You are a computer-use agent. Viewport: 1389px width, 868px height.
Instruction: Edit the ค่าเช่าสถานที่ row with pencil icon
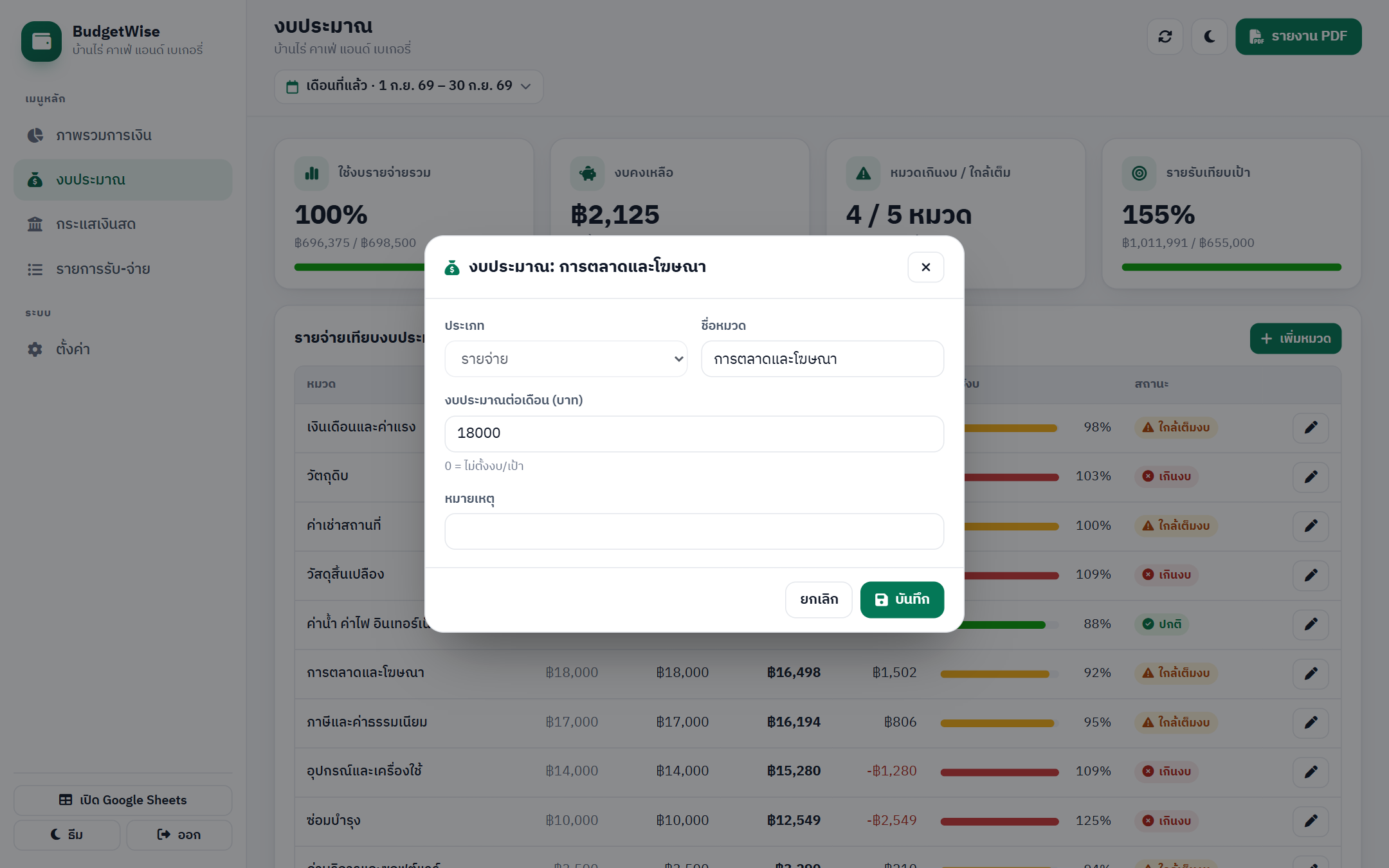pos(1311,526)
